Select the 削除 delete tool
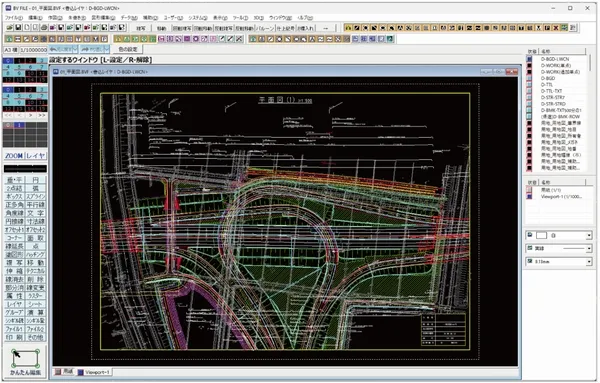 (x=36, y=279)
